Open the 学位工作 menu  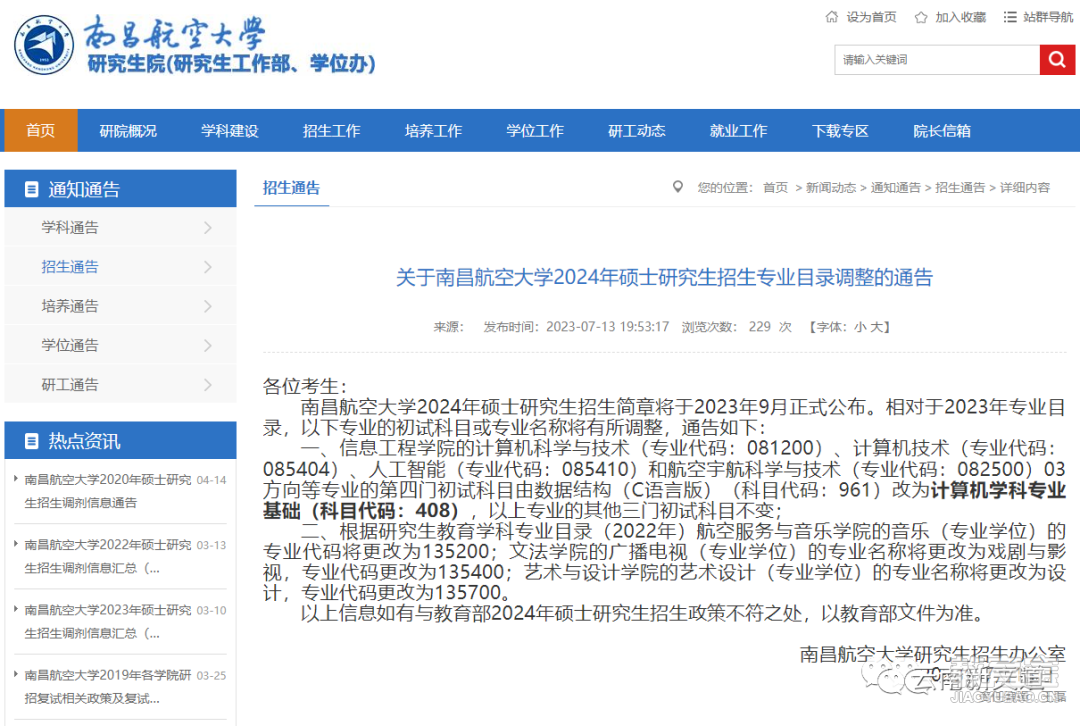(534, 131)
